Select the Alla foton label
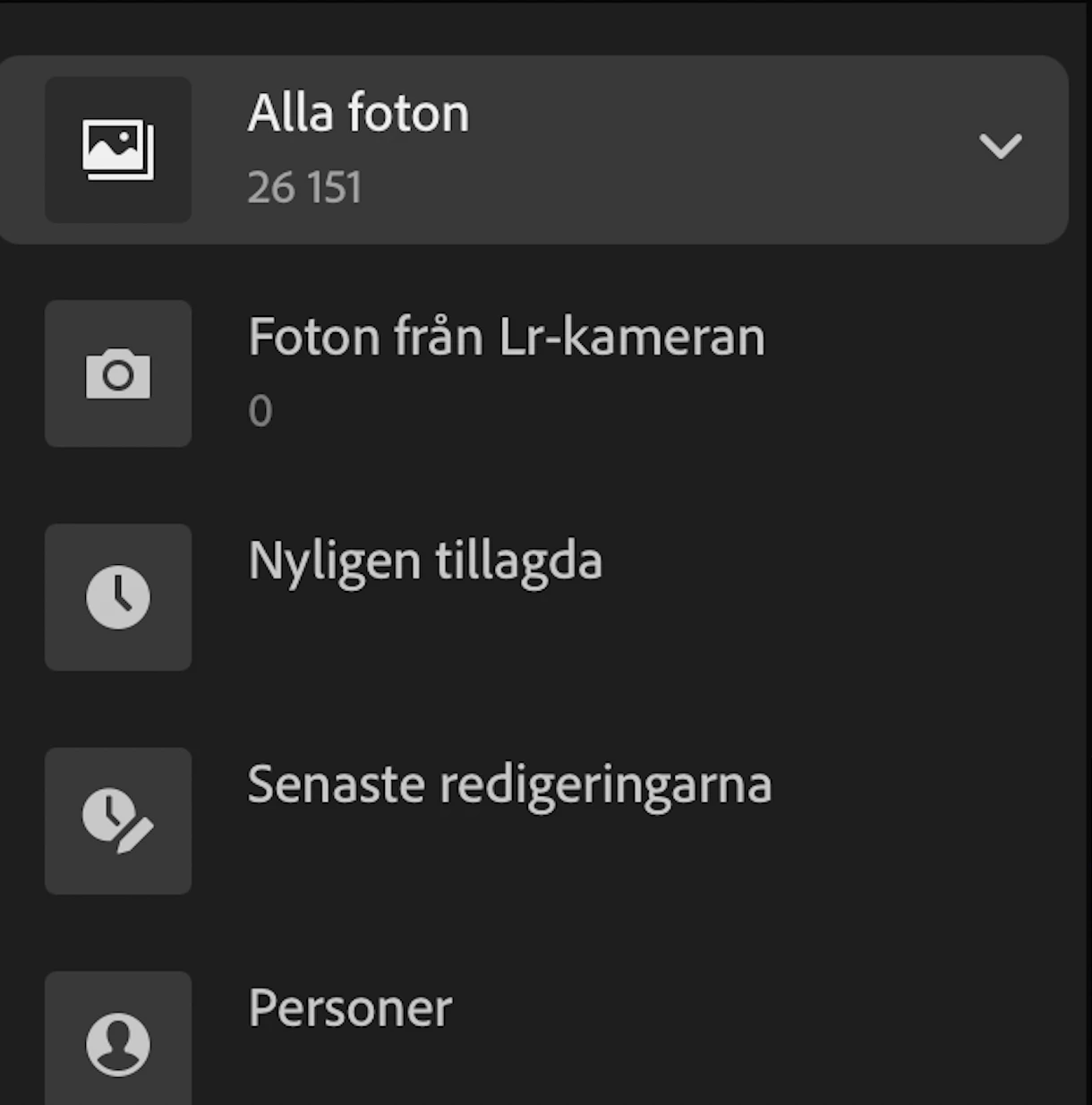The image size is (1092, 1105). coord(358,114)
